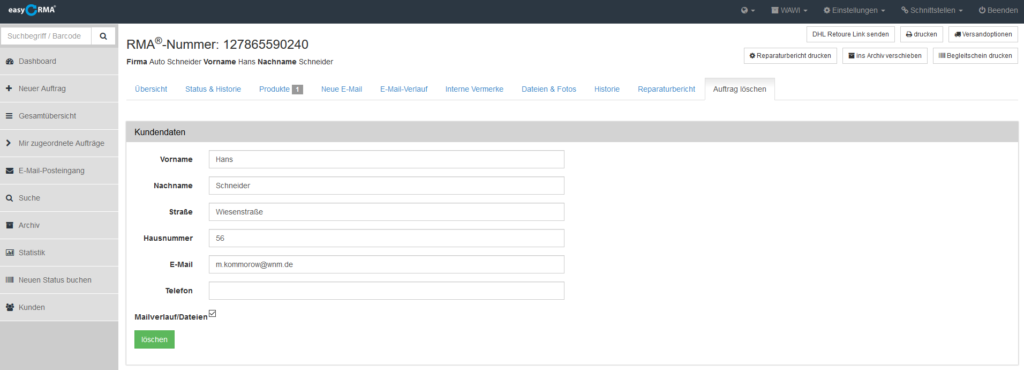The image size is (1024, 370).
Task: Click the Kundendaten panel header
Action: [x=571, y=132]
